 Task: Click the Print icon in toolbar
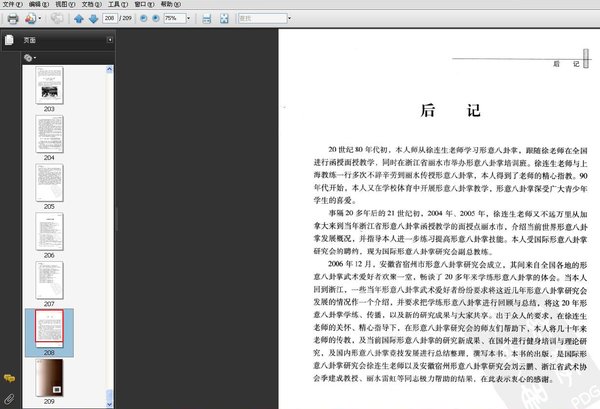click(x=13, y=18)
